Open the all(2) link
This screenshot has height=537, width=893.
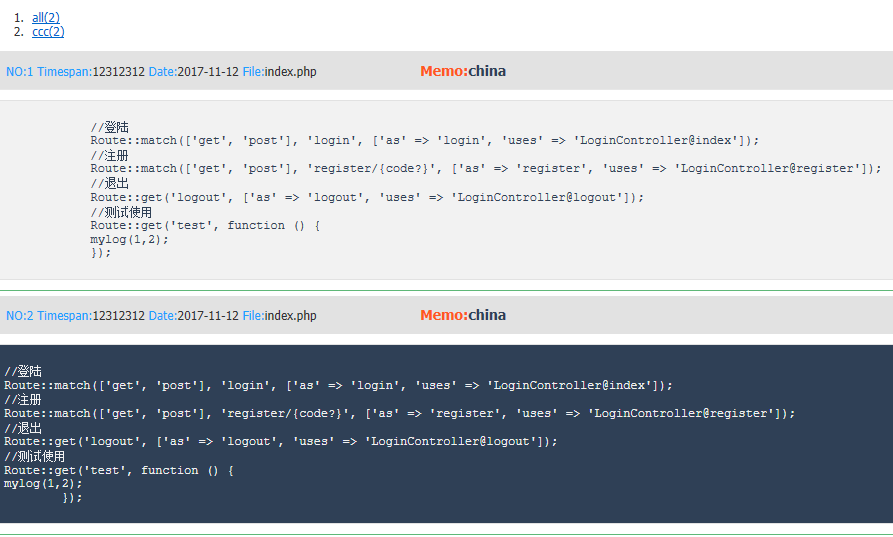pyautogui.click(x=46, y=18)
